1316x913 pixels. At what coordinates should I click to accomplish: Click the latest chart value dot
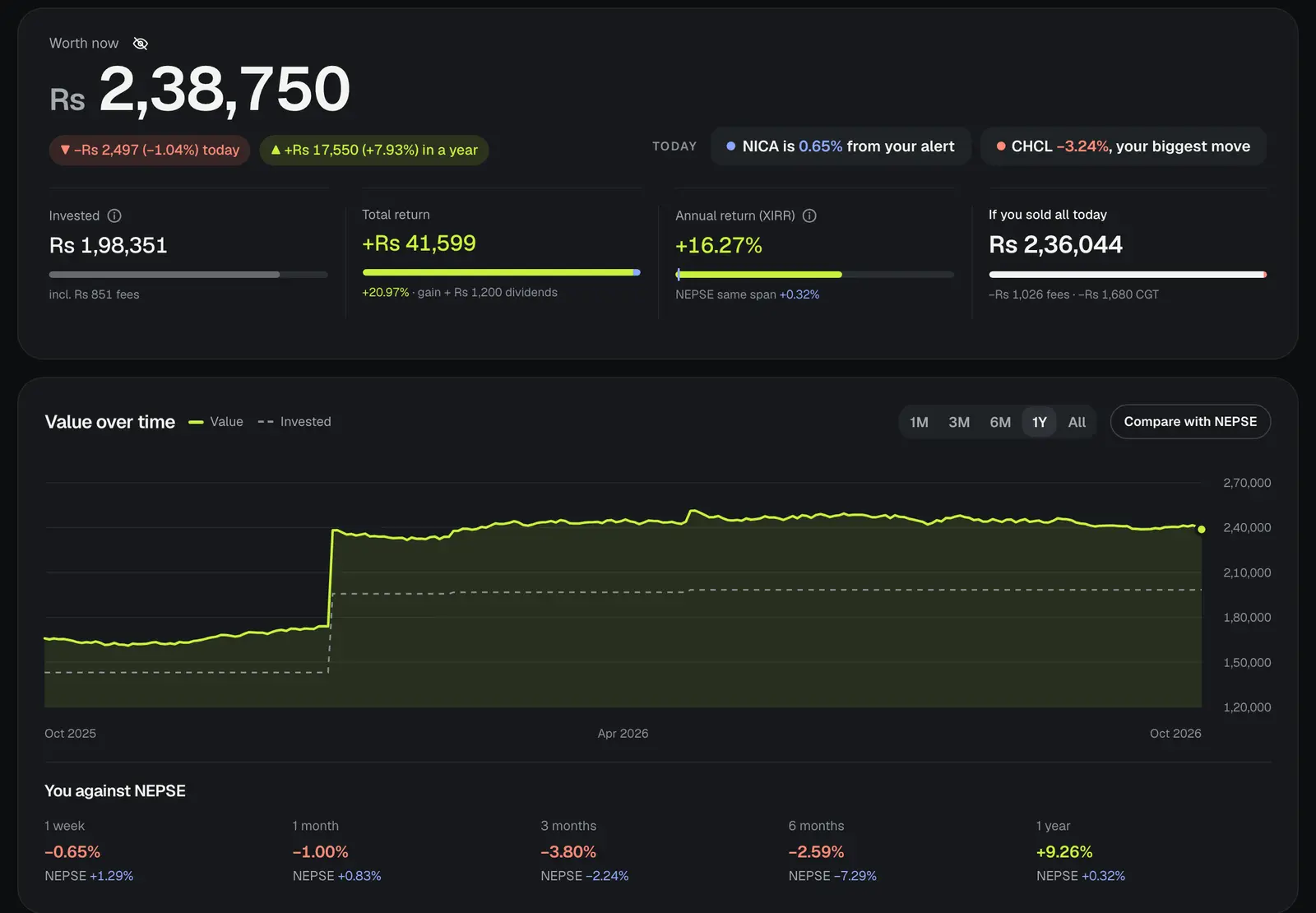pyautogui.click(x=1202, y=530)
